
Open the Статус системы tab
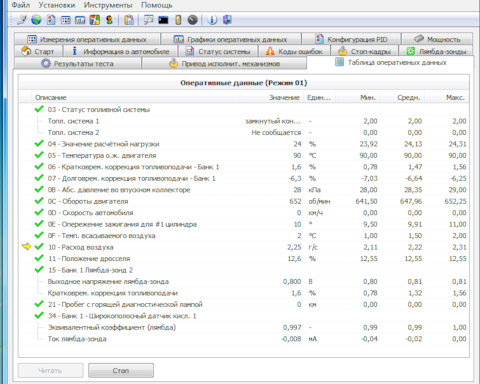tap(218, 51)
